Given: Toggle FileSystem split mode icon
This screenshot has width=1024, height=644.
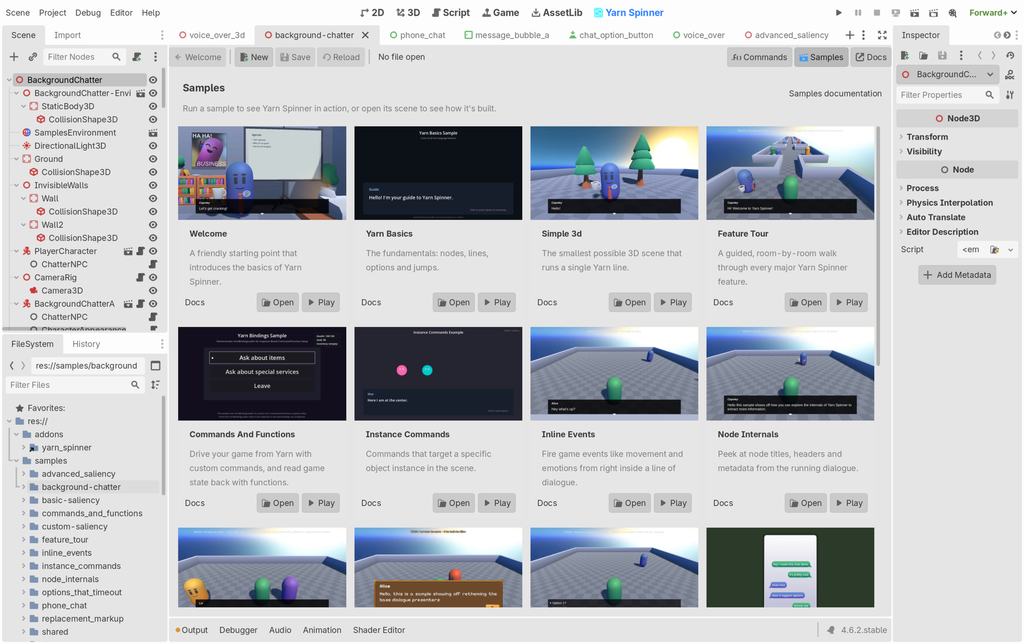Looking at the screenshot, I should pos(155,366).
